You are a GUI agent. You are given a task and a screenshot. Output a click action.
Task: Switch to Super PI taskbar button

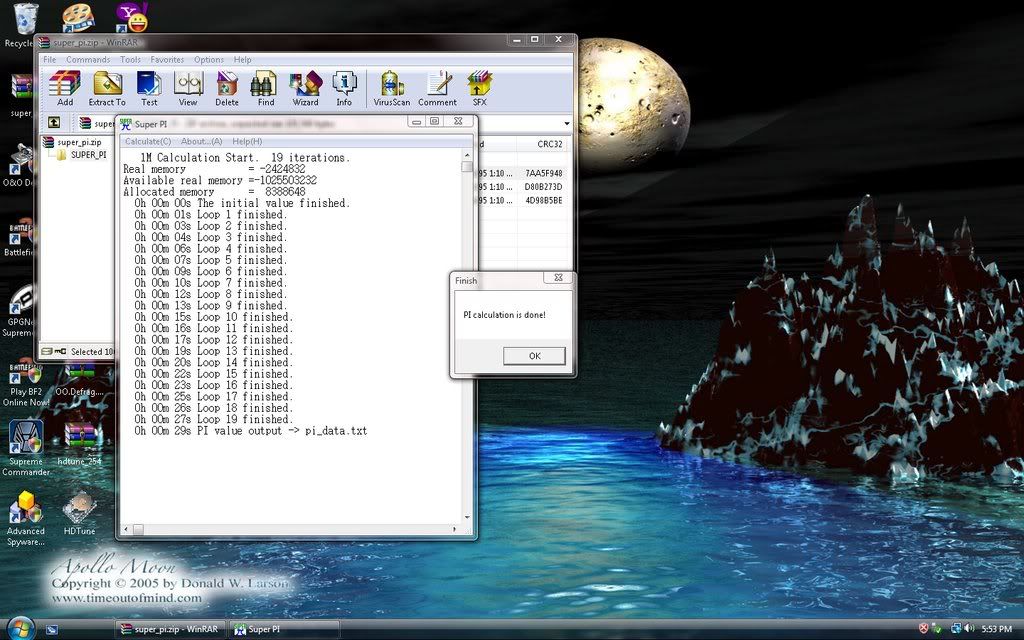283,630
